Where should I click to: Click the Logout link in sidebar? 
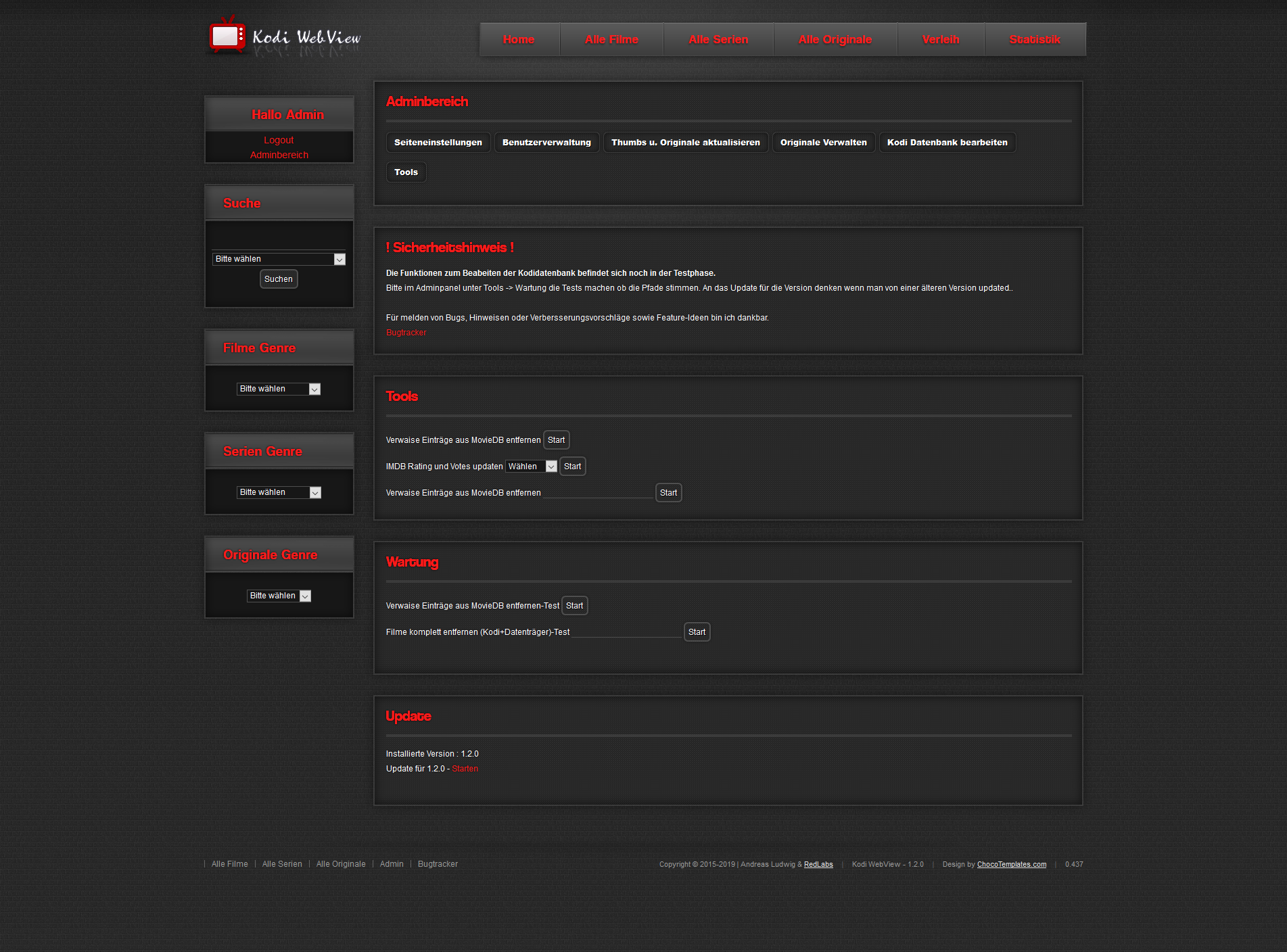point(279,140)
